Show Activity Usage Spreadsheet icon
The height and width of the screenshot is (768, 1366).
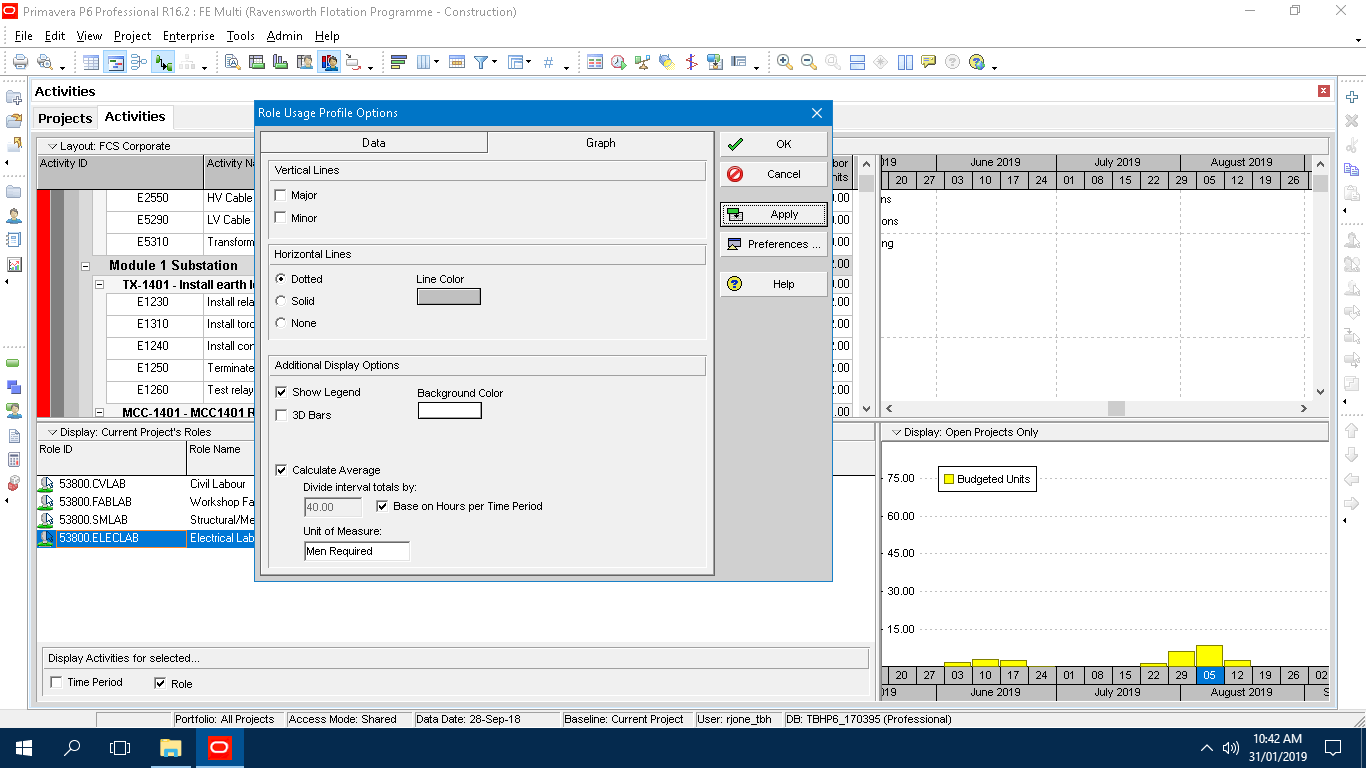point(257,62)
